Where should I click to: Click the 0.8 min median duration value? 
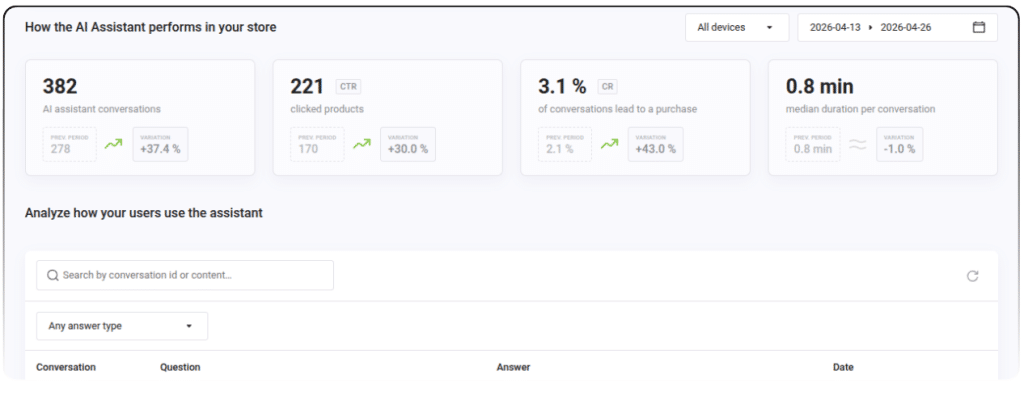[820, 86]
